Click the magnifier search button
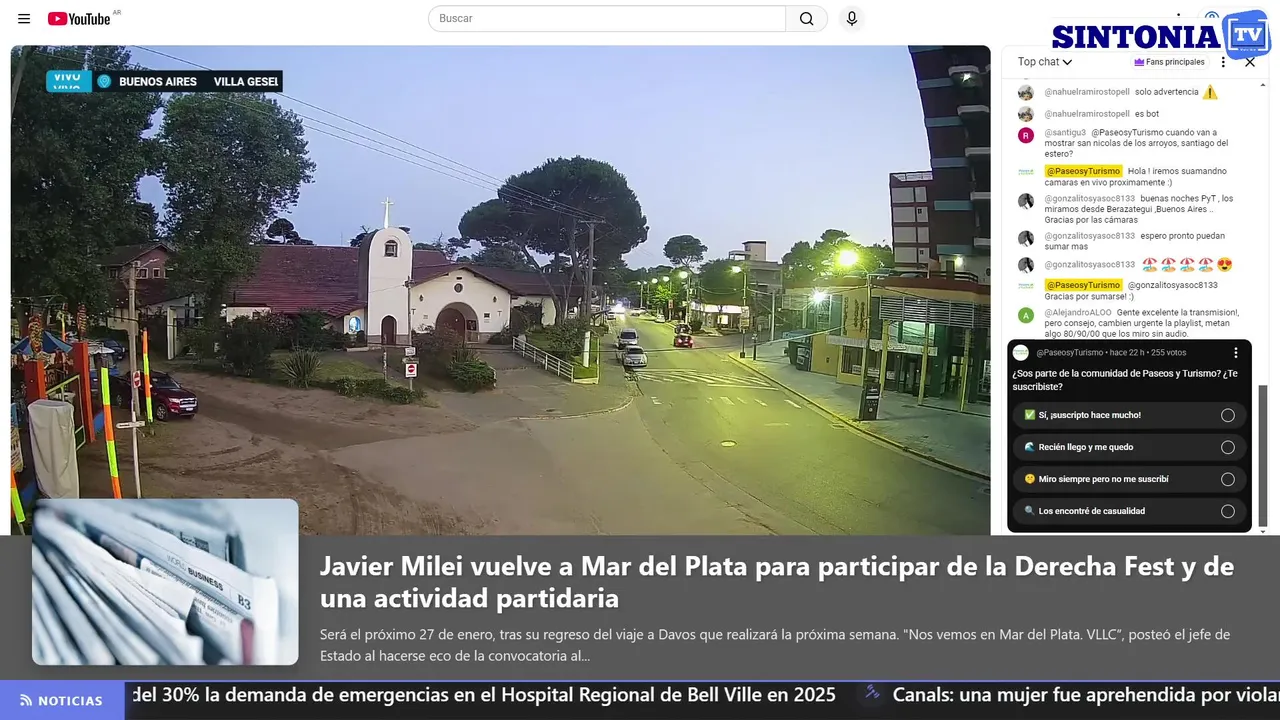The width and height of the screenshot is (1280, 720). point(807,19)
